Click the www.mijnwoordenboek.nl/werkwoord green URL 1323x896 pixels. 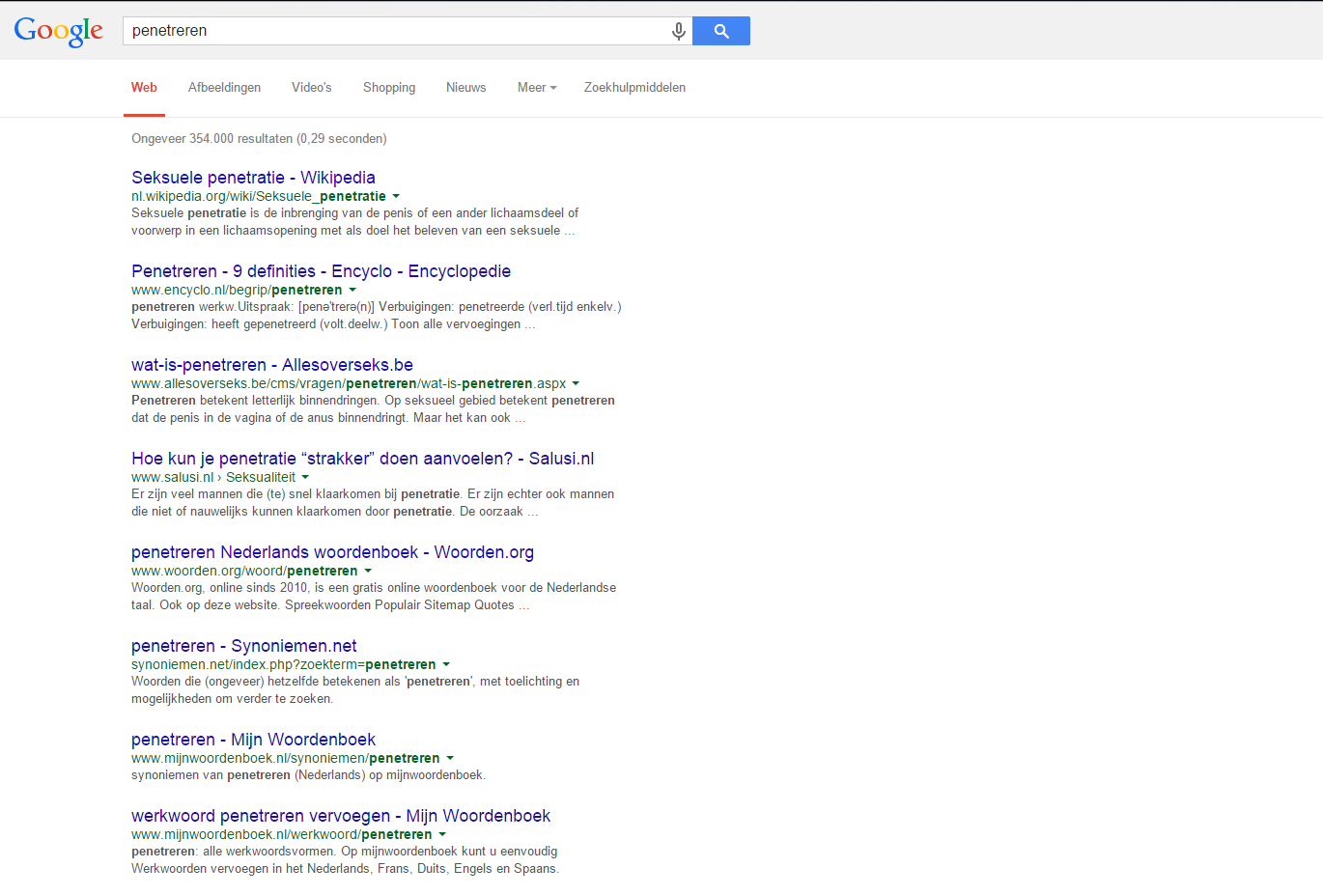tap(282, 834)
